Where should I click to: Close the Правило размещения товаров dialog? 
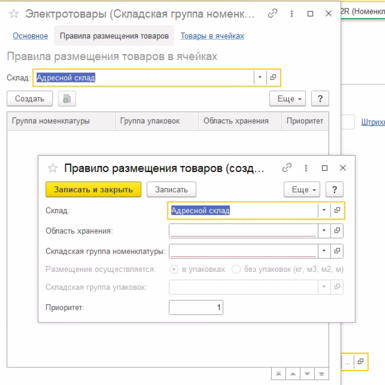point(343,168)
